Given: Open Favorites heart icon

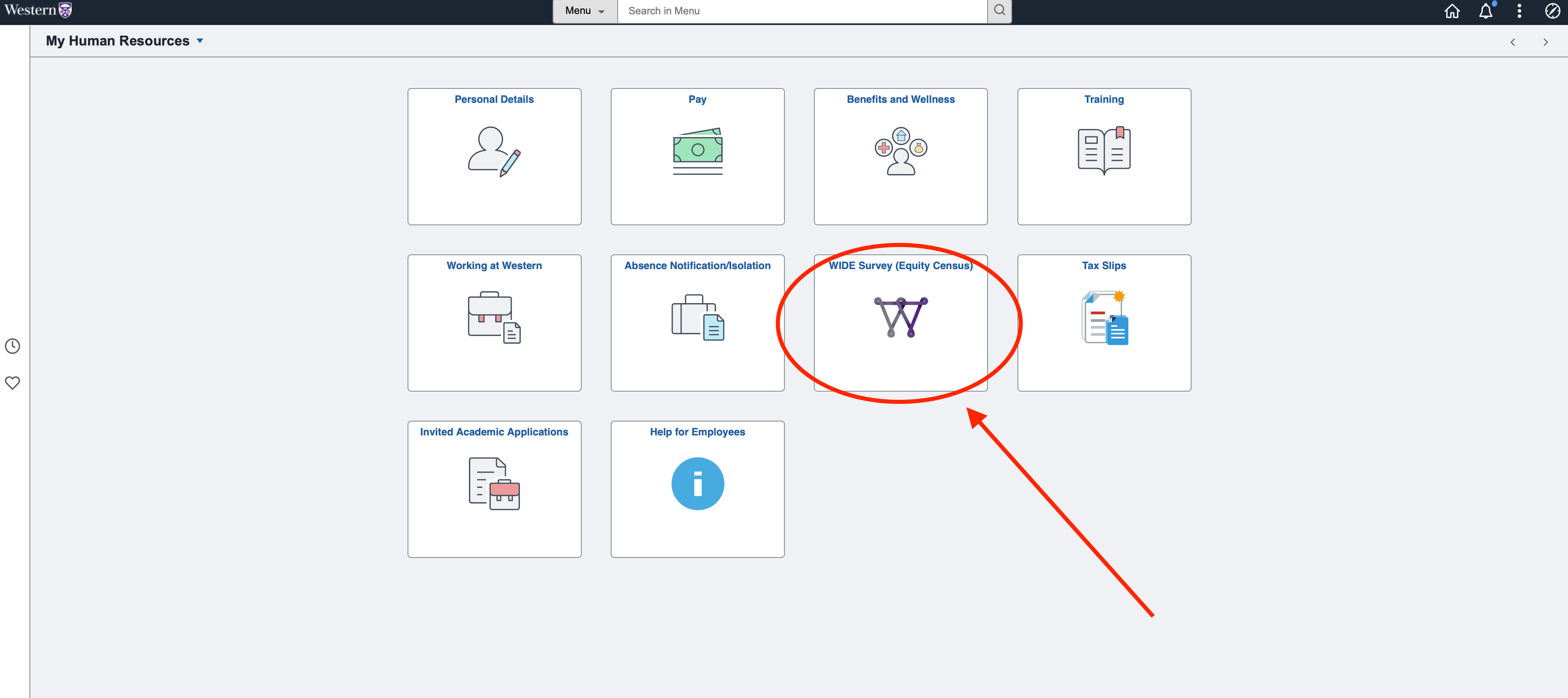Looking at the screenshot, I should [x=12, y=383].
